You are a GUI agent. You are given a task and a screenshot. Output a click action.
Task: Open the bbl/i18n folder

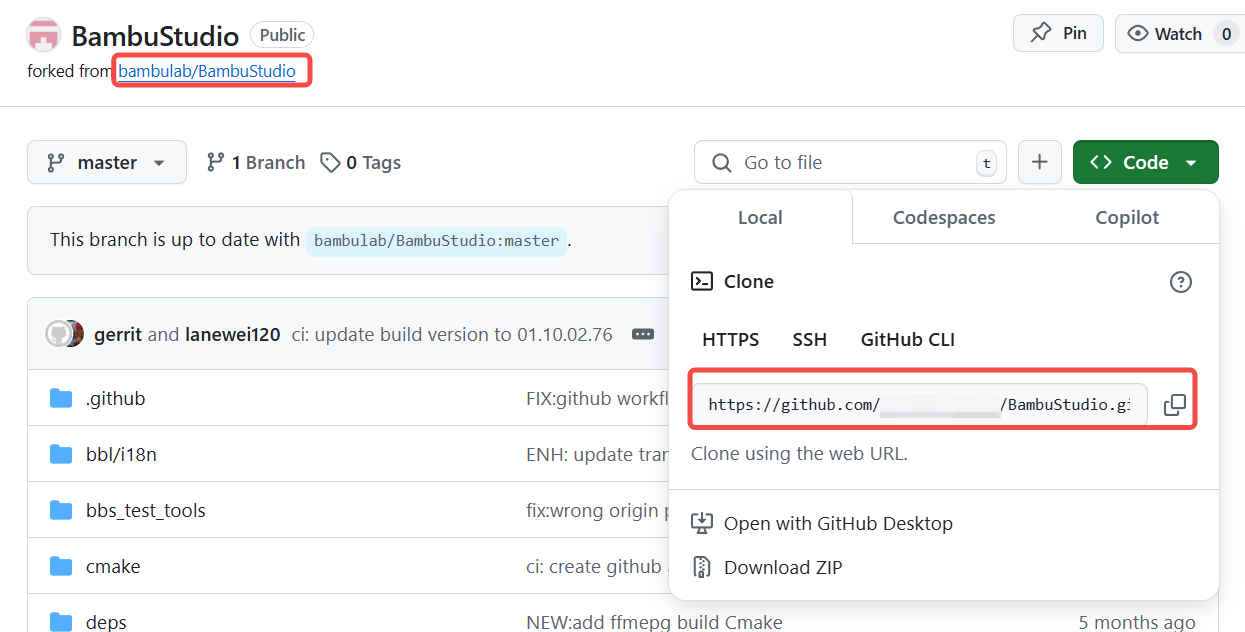coord(121,454)
